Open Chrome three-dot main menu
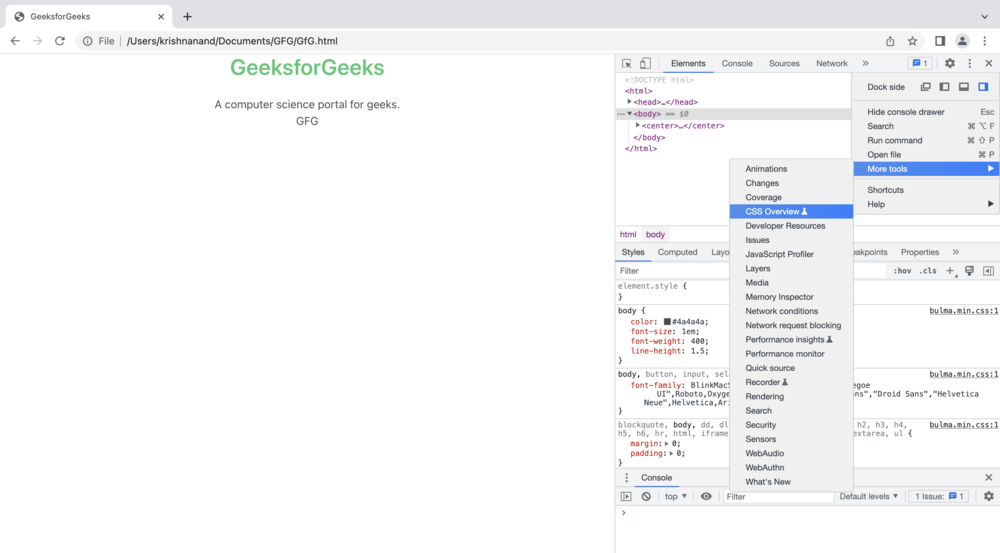The width and height of the screenshot is (1000, 553). (x=985, y=41)
